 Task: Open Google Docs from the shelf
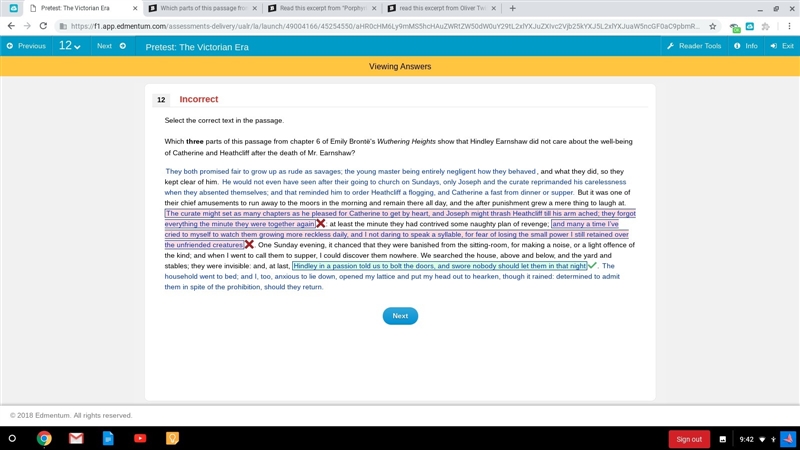pyautogui.click(x=108, y=438)
